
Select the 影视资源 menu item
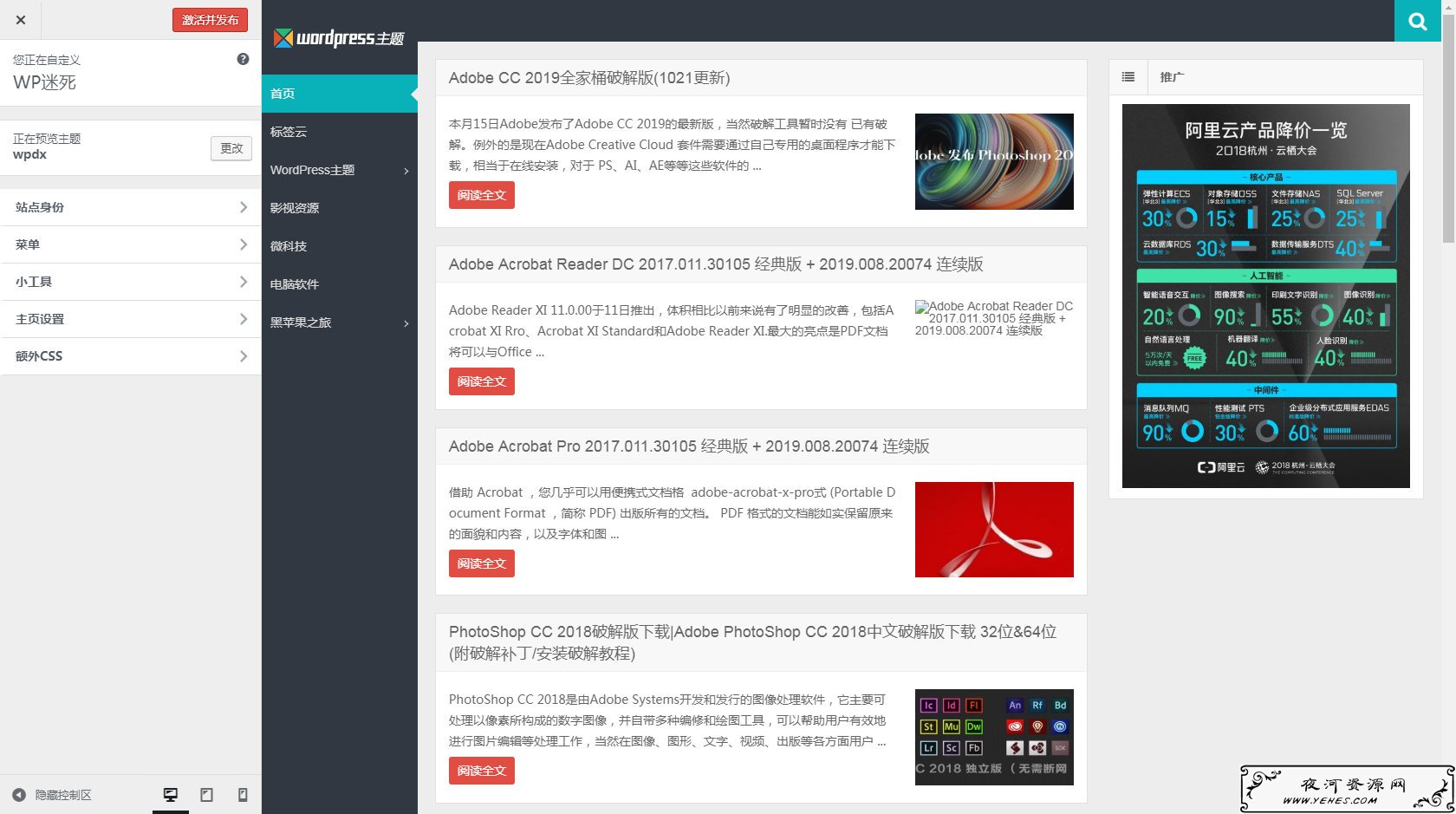click(x=340, y=208)
